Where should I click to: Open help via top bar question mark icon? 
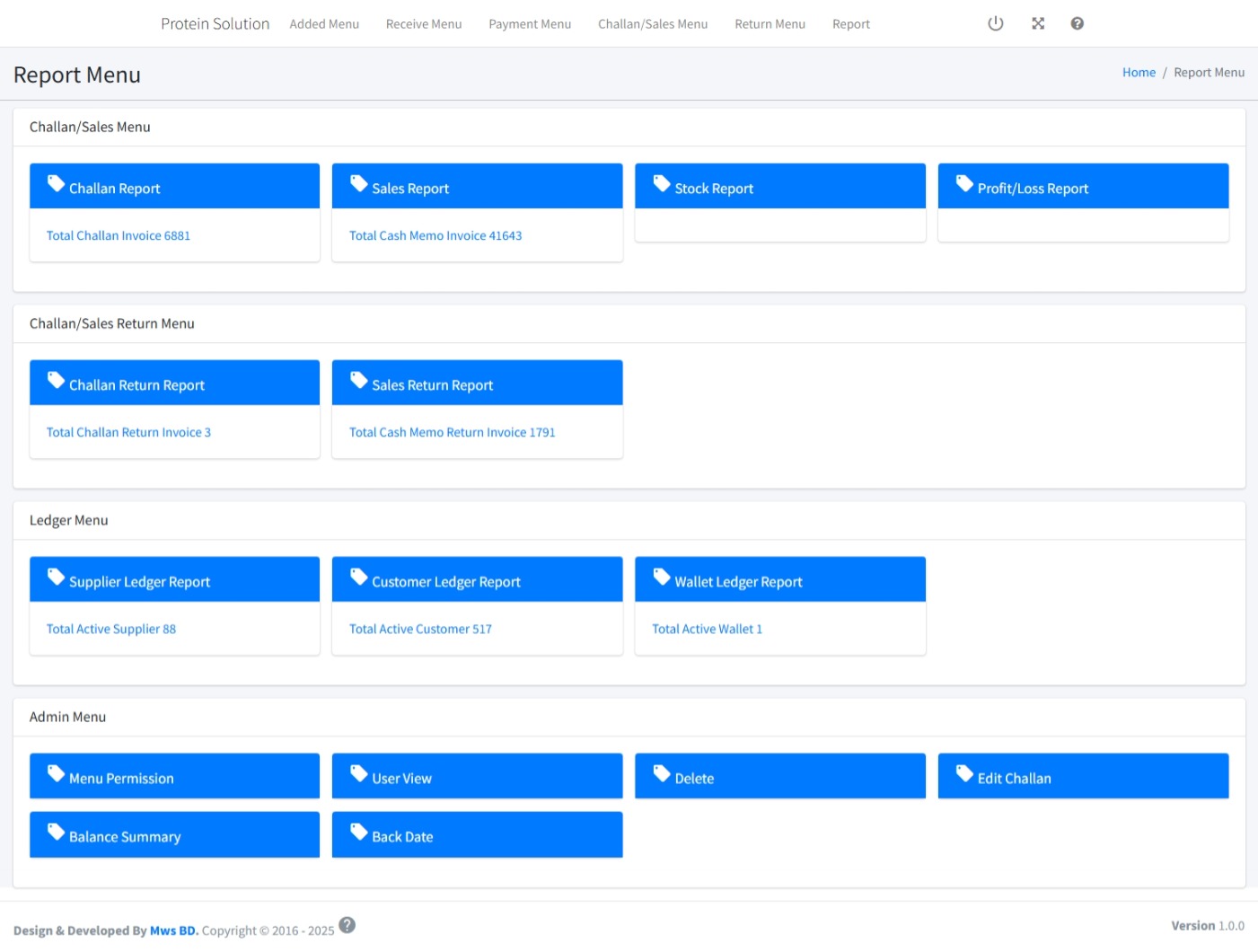pyautogui.click(x=1077, y=24)
